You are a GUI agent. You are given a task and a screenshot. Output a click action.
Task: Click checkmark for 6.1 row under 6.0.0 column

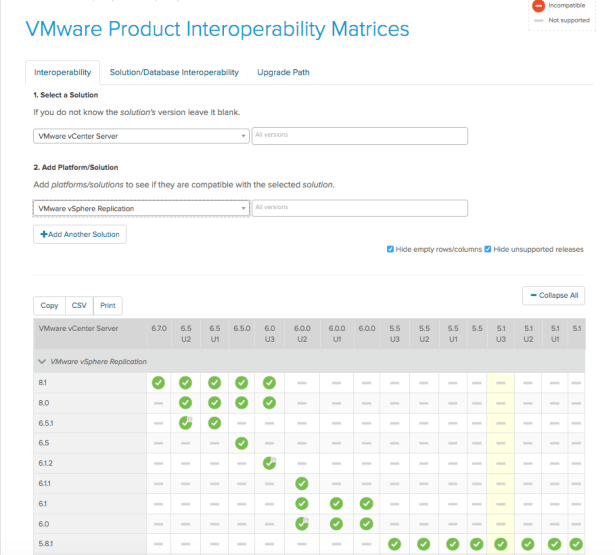tap(366, 504)
